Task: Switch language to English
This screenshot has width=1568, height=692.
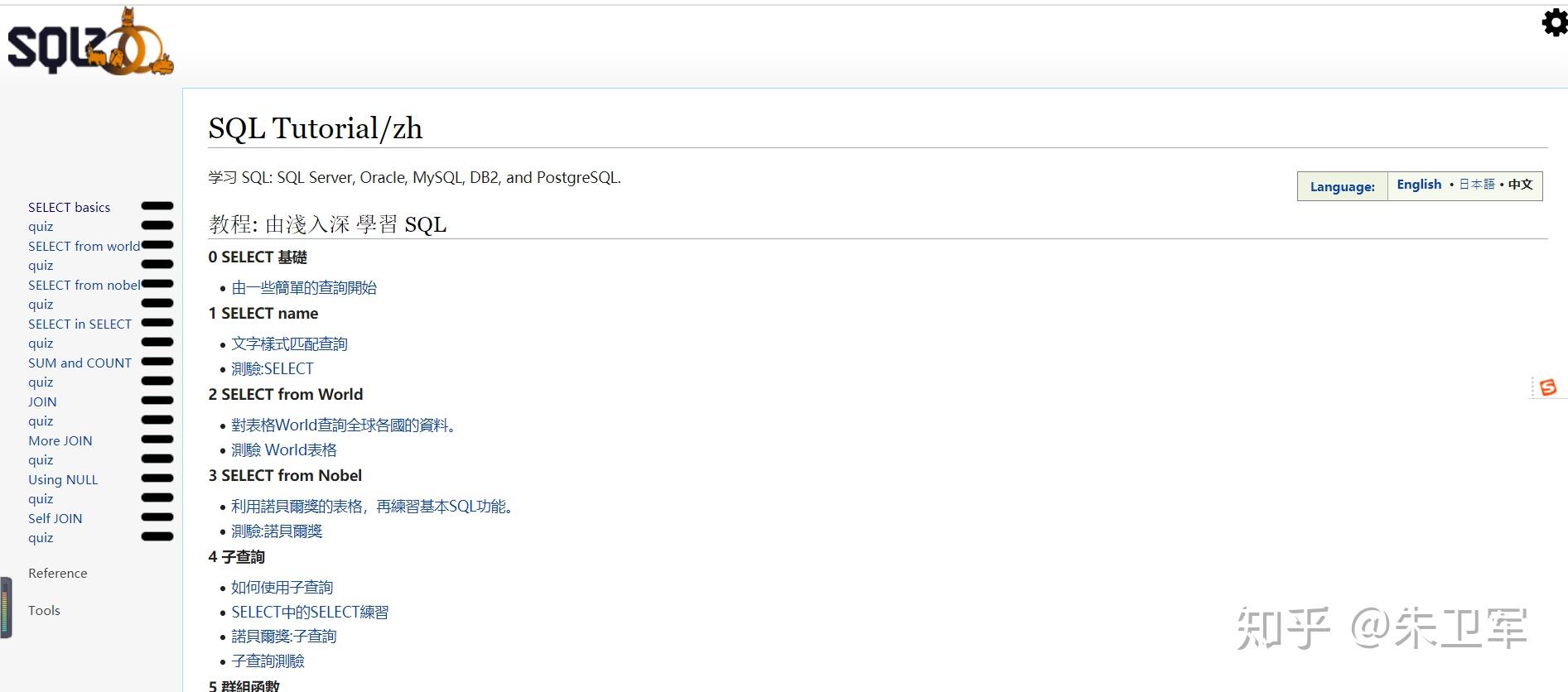Action: click(1419, 185)
